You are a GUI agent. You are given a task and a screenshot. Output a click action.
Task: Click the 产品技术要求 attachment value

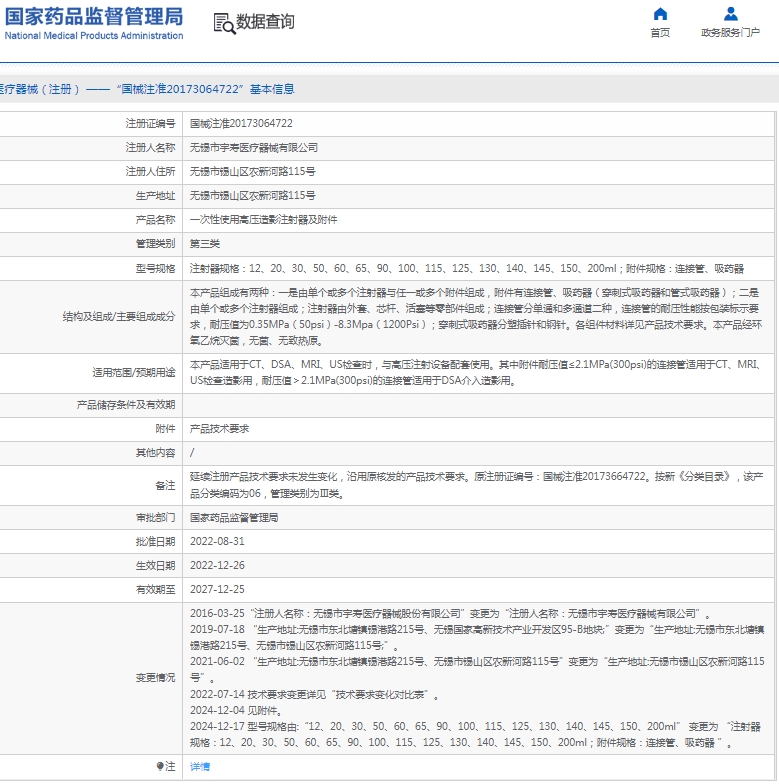(x=220, y=428)
